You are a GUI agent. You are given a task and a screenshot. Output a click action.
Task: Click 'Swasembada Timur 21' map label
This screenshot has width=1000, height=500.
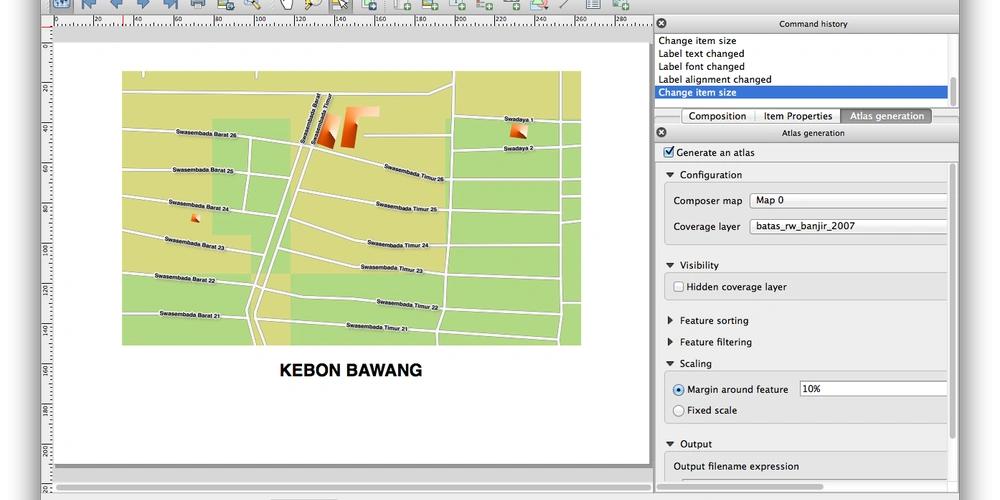[x=377, y=327]
